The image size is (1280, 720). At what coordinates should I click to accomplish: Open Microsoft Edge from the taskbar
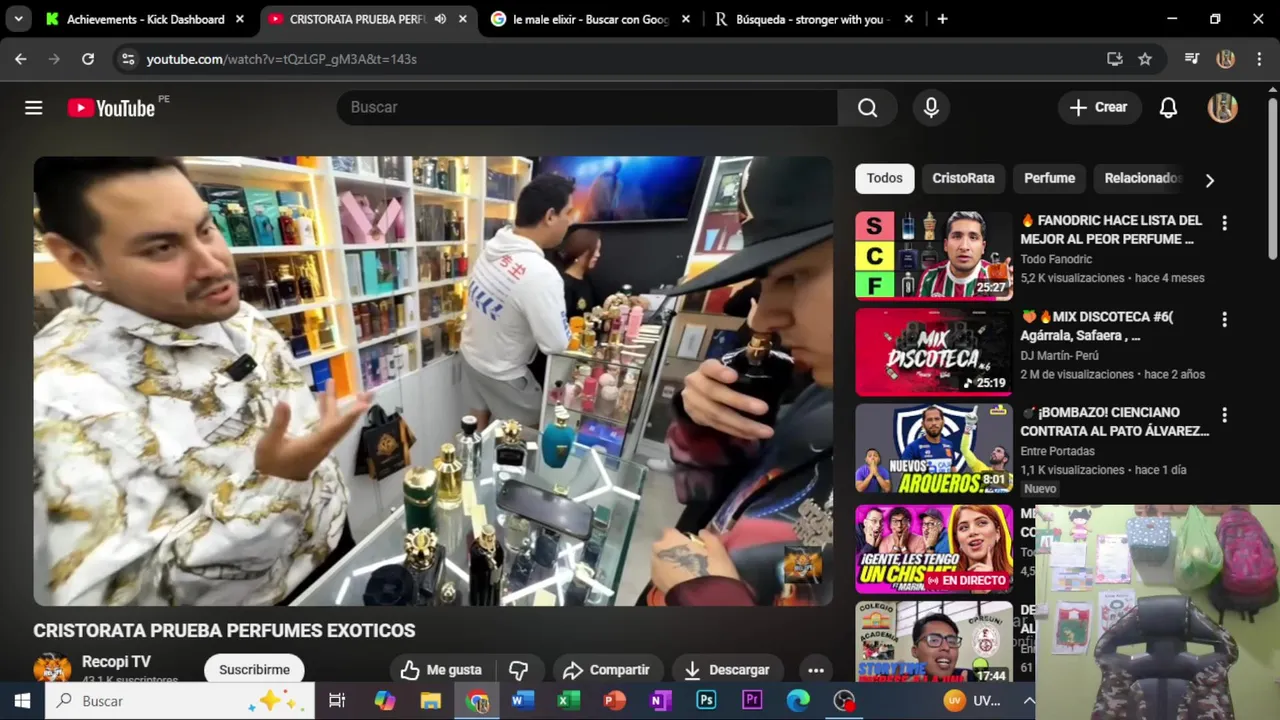point(798,701)
